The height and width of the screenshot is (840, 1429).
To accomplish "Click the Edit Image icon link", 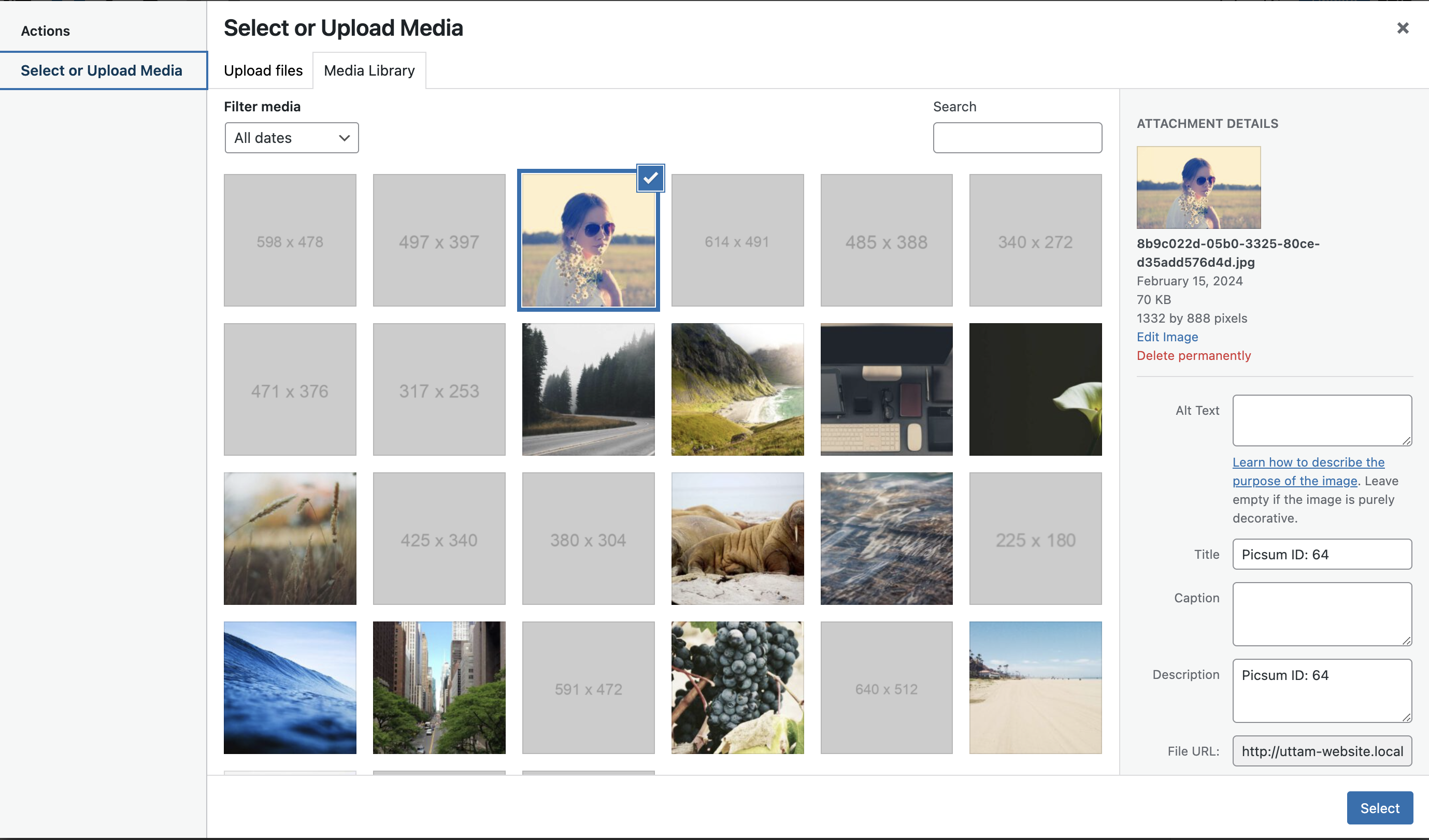I will tap(1167, 336).
